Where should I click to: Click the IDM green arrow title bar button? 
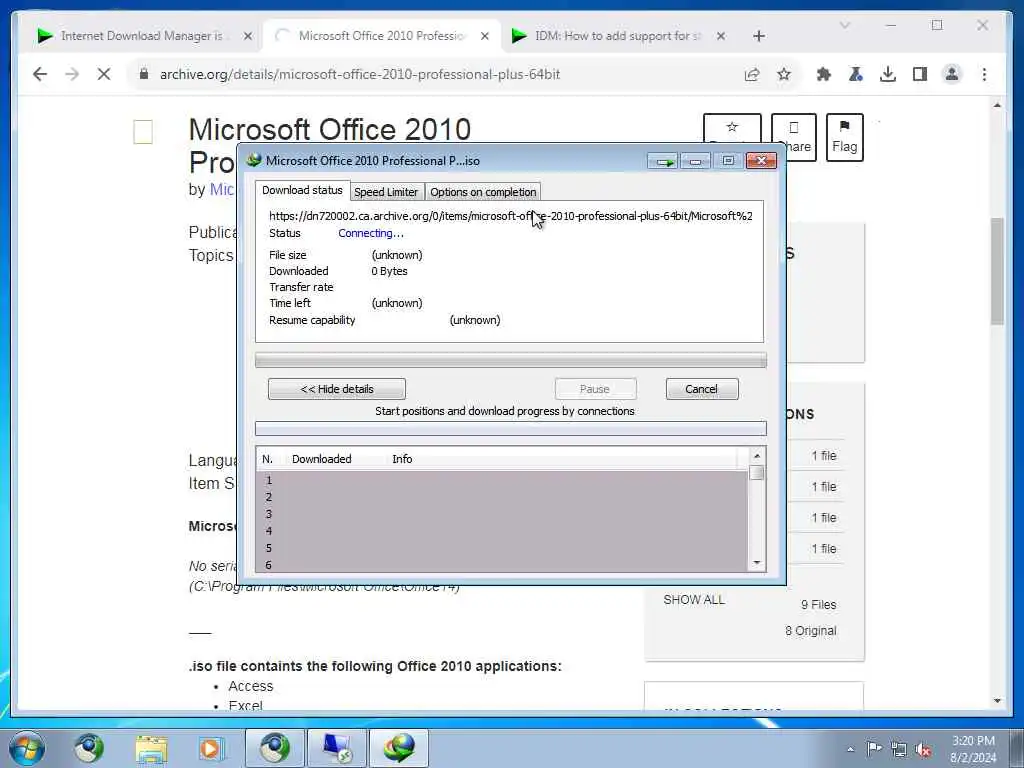tap(664, 161)
